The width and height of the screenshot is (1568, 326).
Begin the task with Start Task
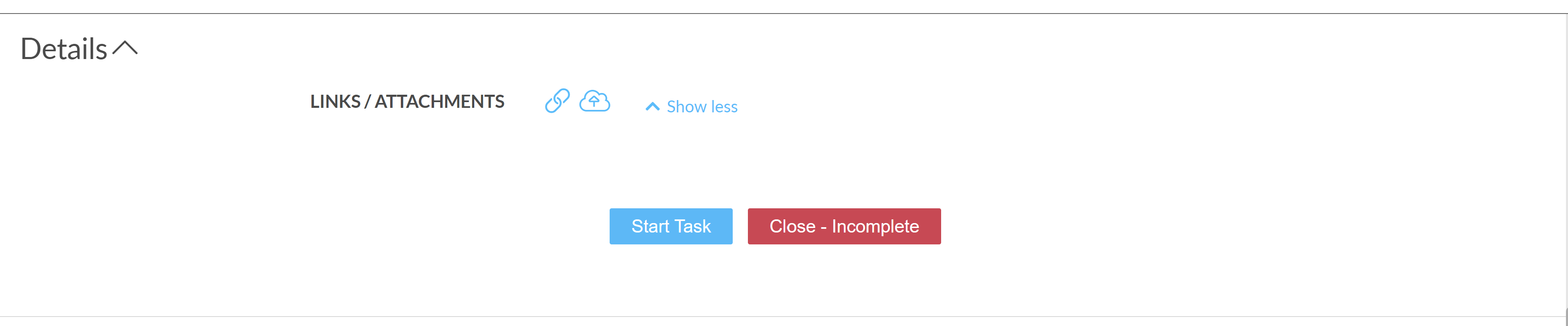671,226
